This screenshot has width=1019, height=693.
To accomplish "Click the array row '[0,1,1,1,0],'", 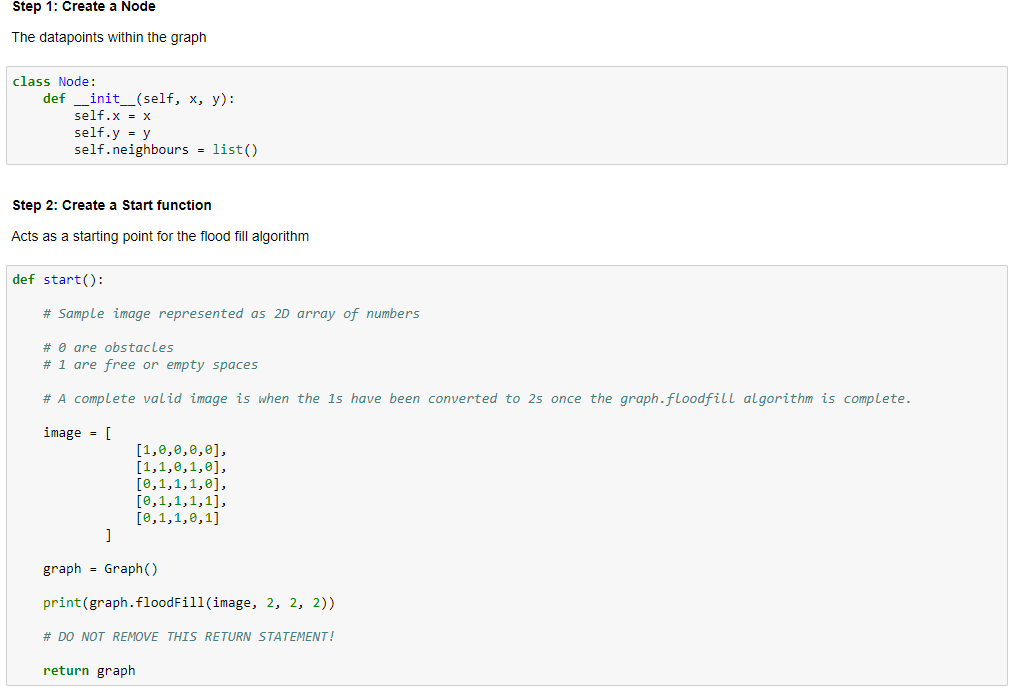I will coord(181,484).
